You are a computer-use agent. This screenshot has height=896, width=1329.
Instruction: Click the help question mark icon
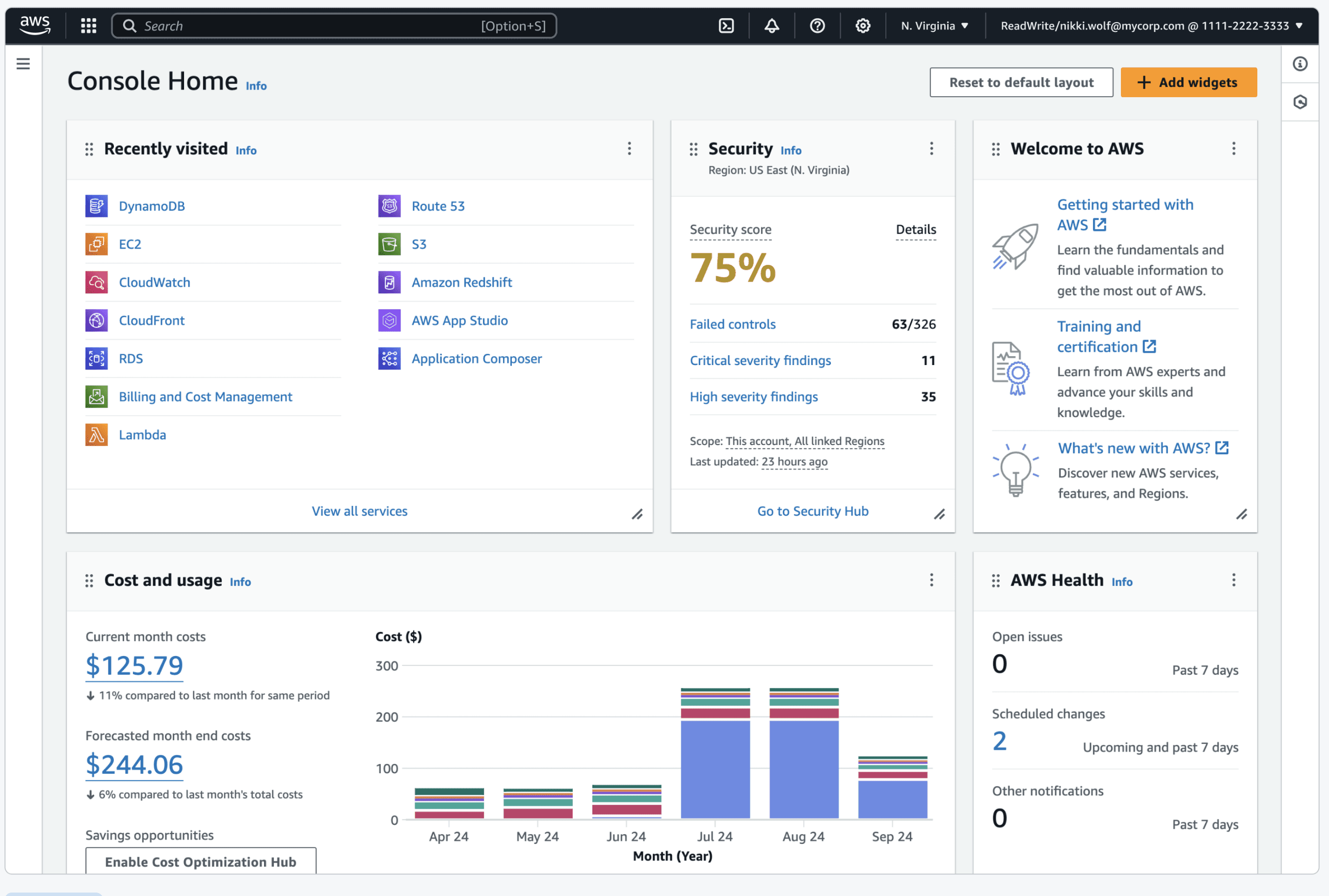pos(817,26)
